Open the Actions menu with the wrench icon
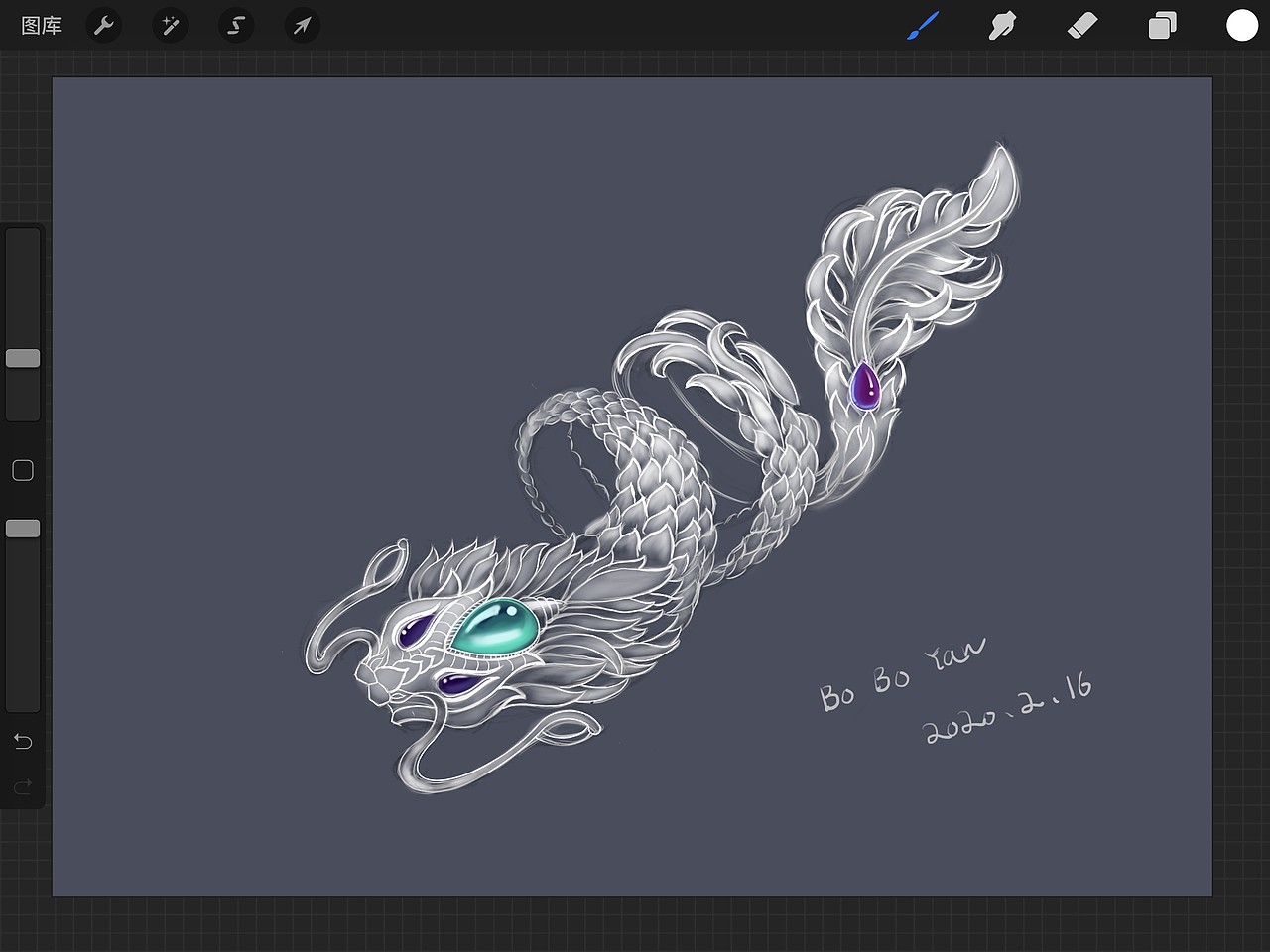 point(103,26)
